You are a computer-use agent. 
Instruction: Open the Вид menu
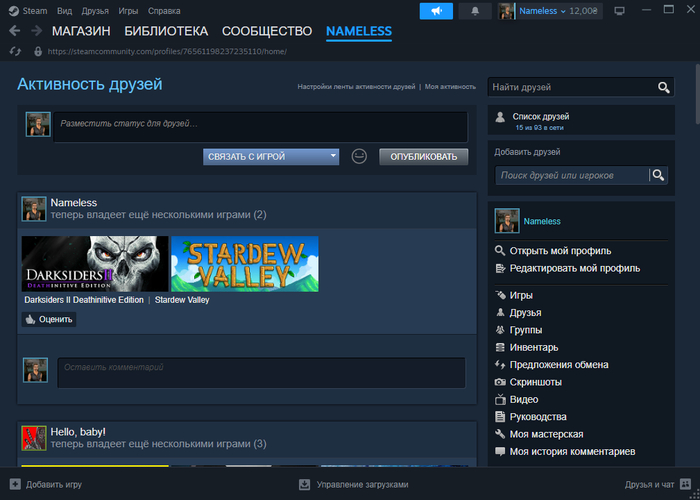(64, 11)
